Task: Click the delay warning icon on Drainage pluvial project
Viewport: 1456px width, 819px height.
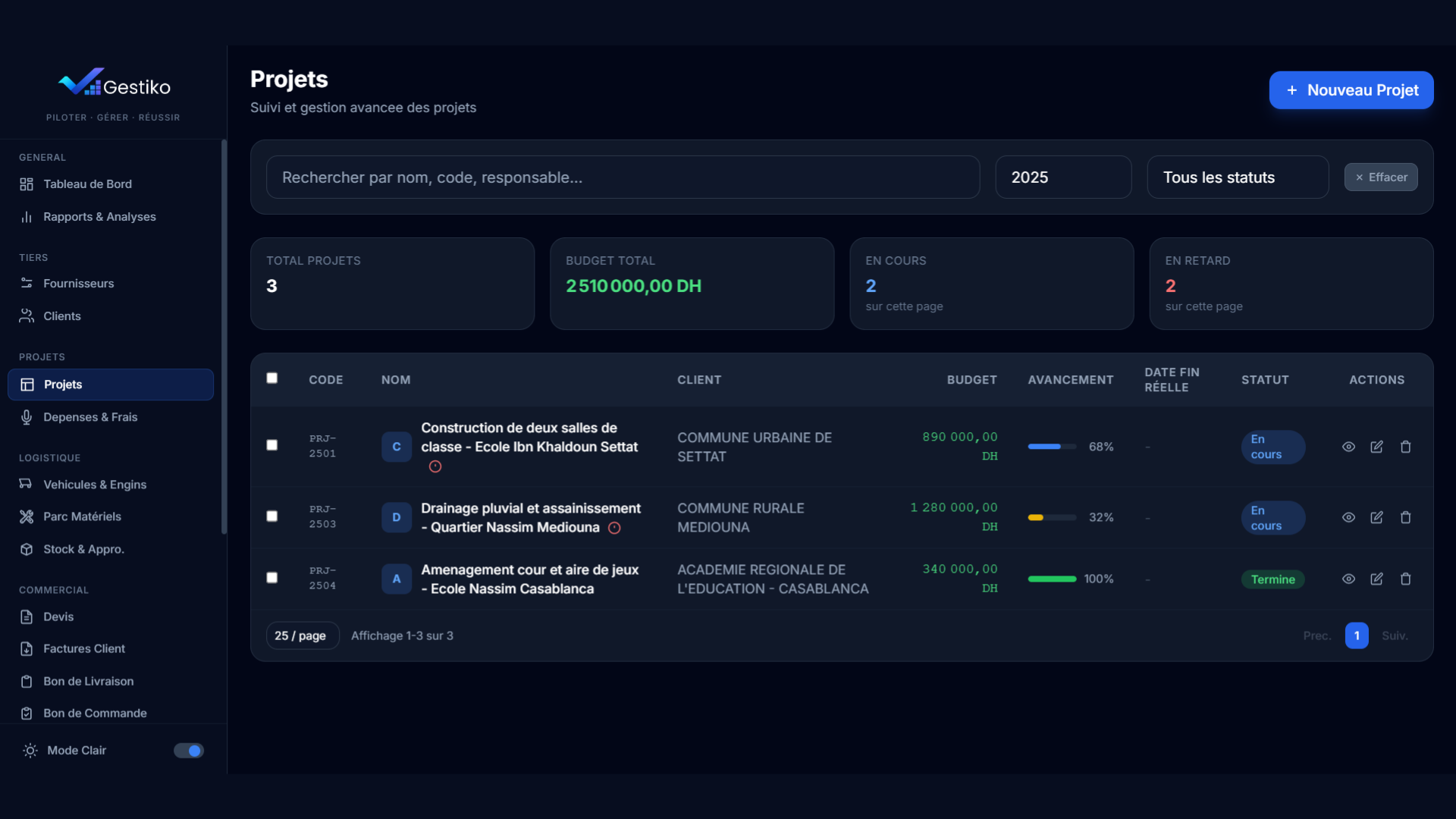Action: (614, 528)
